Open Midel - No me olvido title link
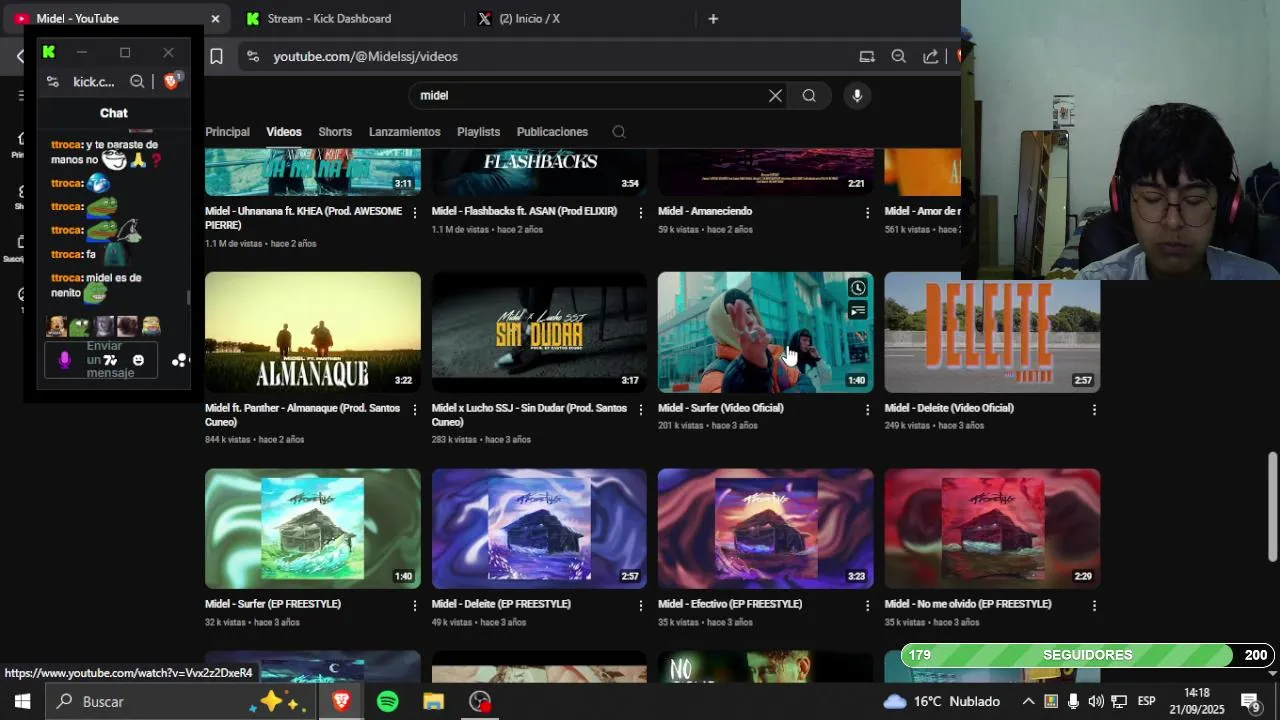The height and width of the screenshot is (720, 1280). 968,604
